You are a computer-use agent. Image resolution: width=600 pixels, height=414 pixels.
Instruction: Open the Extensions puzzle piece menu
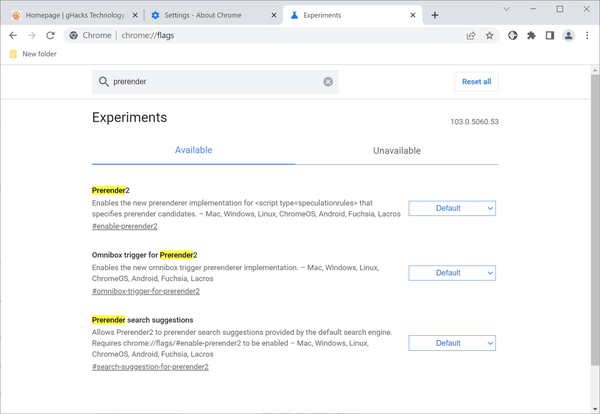[531, 36]
